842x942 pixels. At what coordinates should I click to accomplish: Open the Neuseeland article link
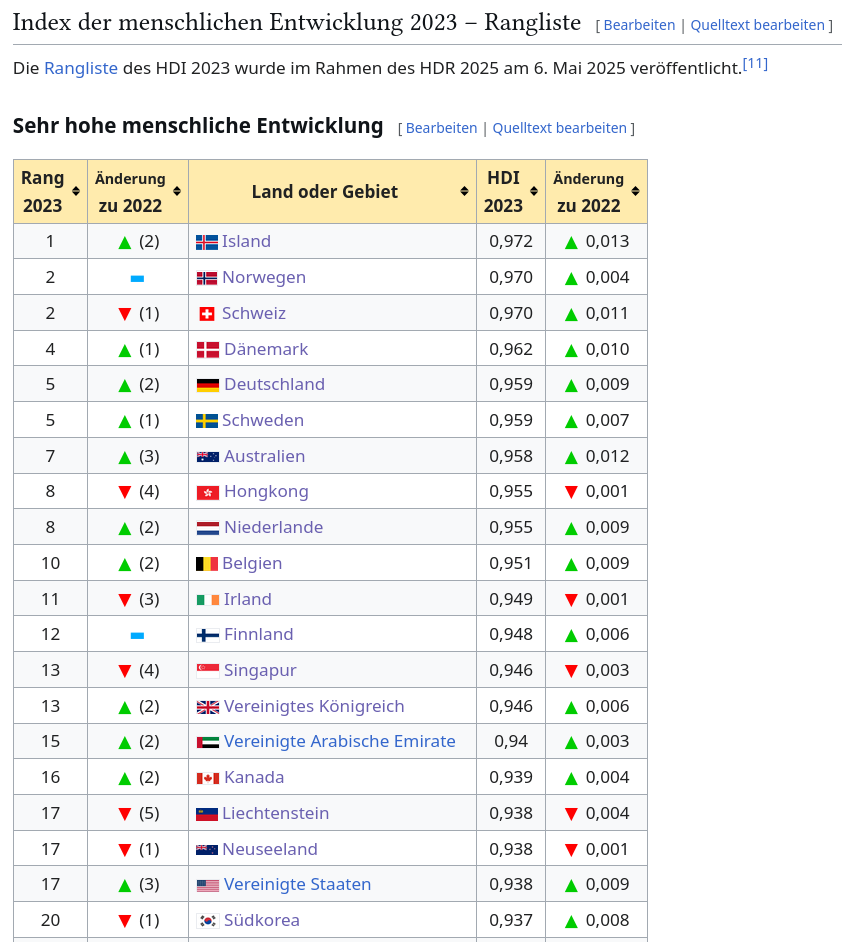(270, 849)
